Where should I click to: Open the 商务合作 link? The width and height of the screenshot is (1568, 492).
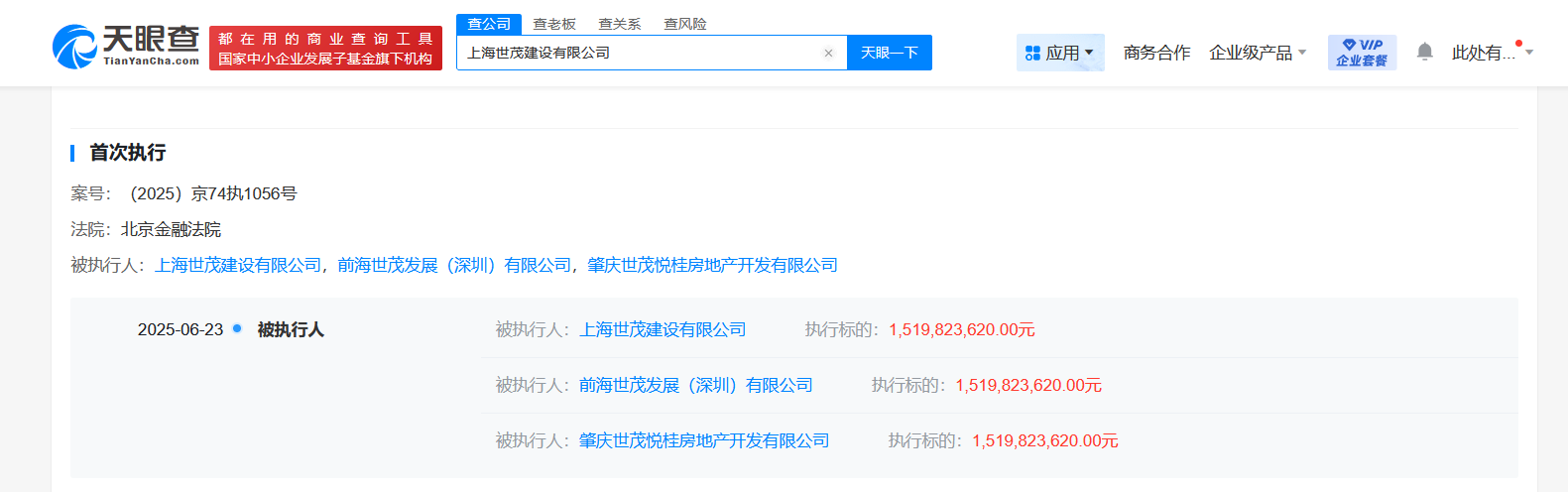(1156, 53)
